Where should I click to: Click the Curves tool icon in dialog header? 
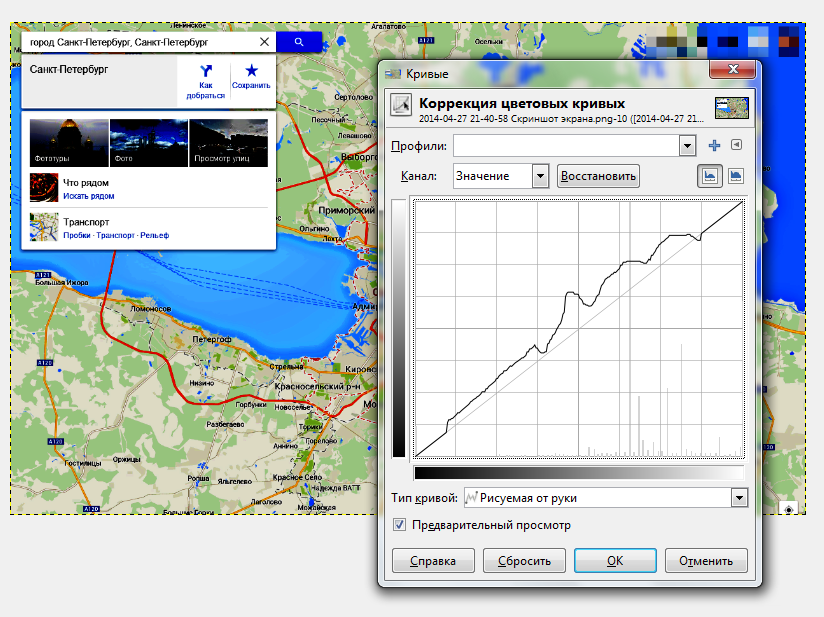click(x=401, y=105)
